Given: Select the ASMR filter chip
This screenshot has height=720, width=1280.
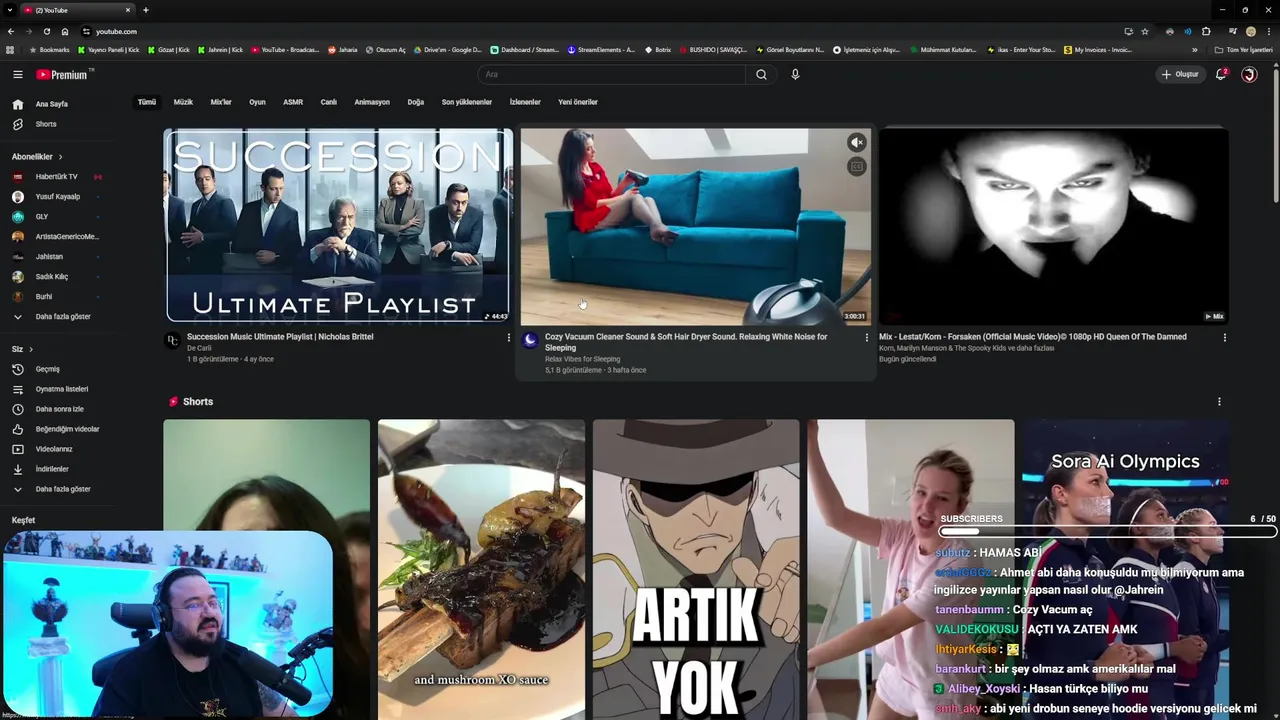Looking at the screenshot, I should [293, 102].
